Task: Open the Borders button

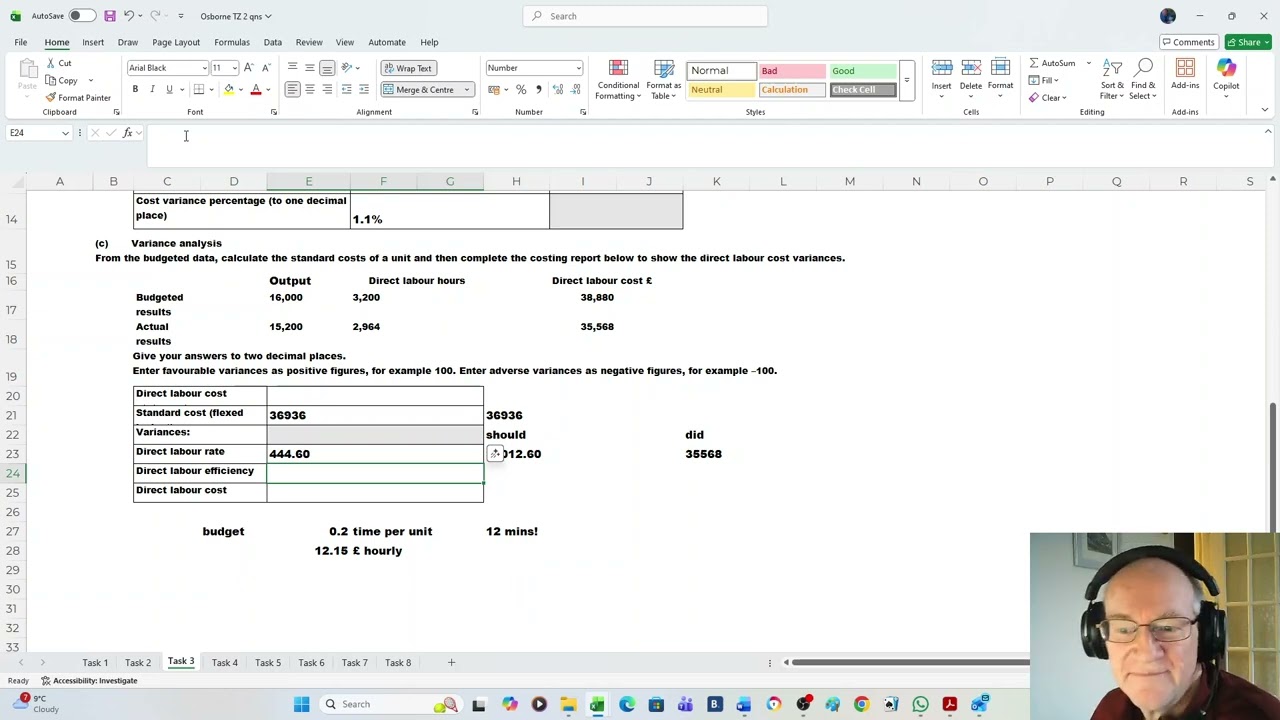Action: click(x=198, y=90)
